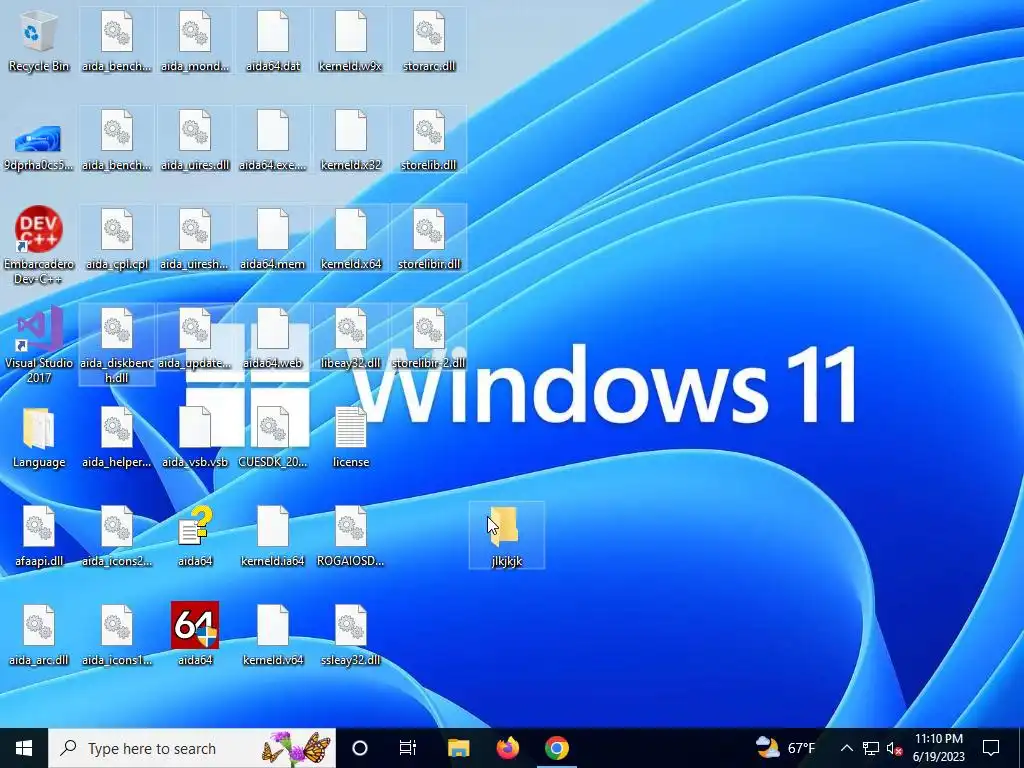
Task: Select the ROGAIOSD file icon
Action: coord(351,535)
